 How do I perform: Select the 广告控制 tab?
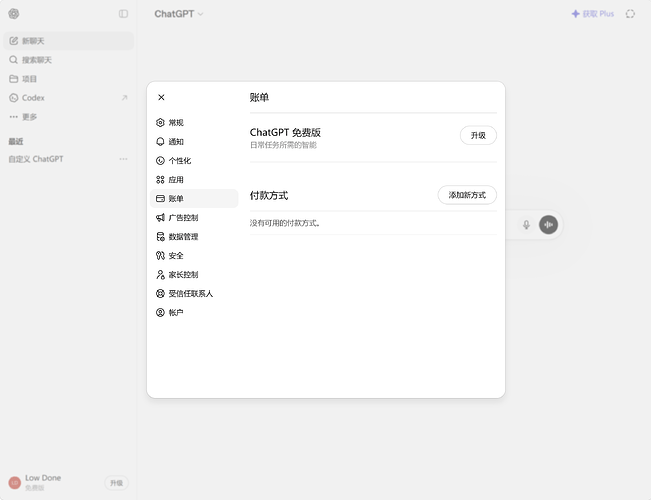pos(194,218)
